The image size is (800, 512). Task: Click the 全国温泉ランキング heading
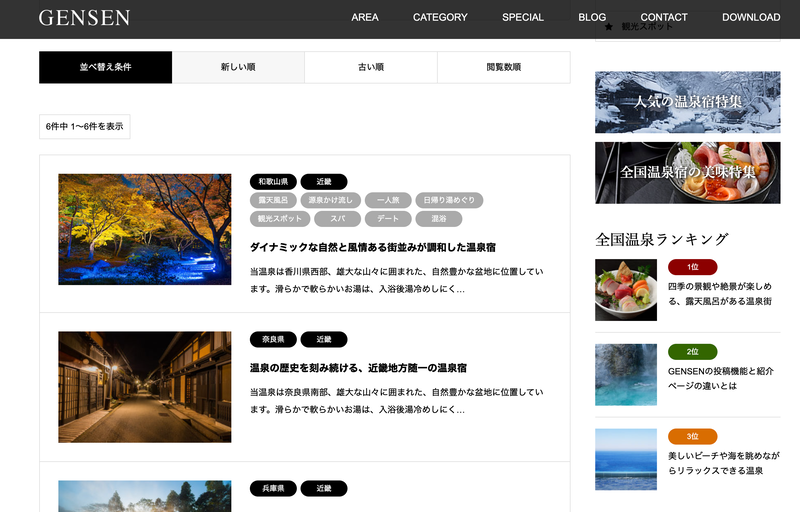click(662, 239)
